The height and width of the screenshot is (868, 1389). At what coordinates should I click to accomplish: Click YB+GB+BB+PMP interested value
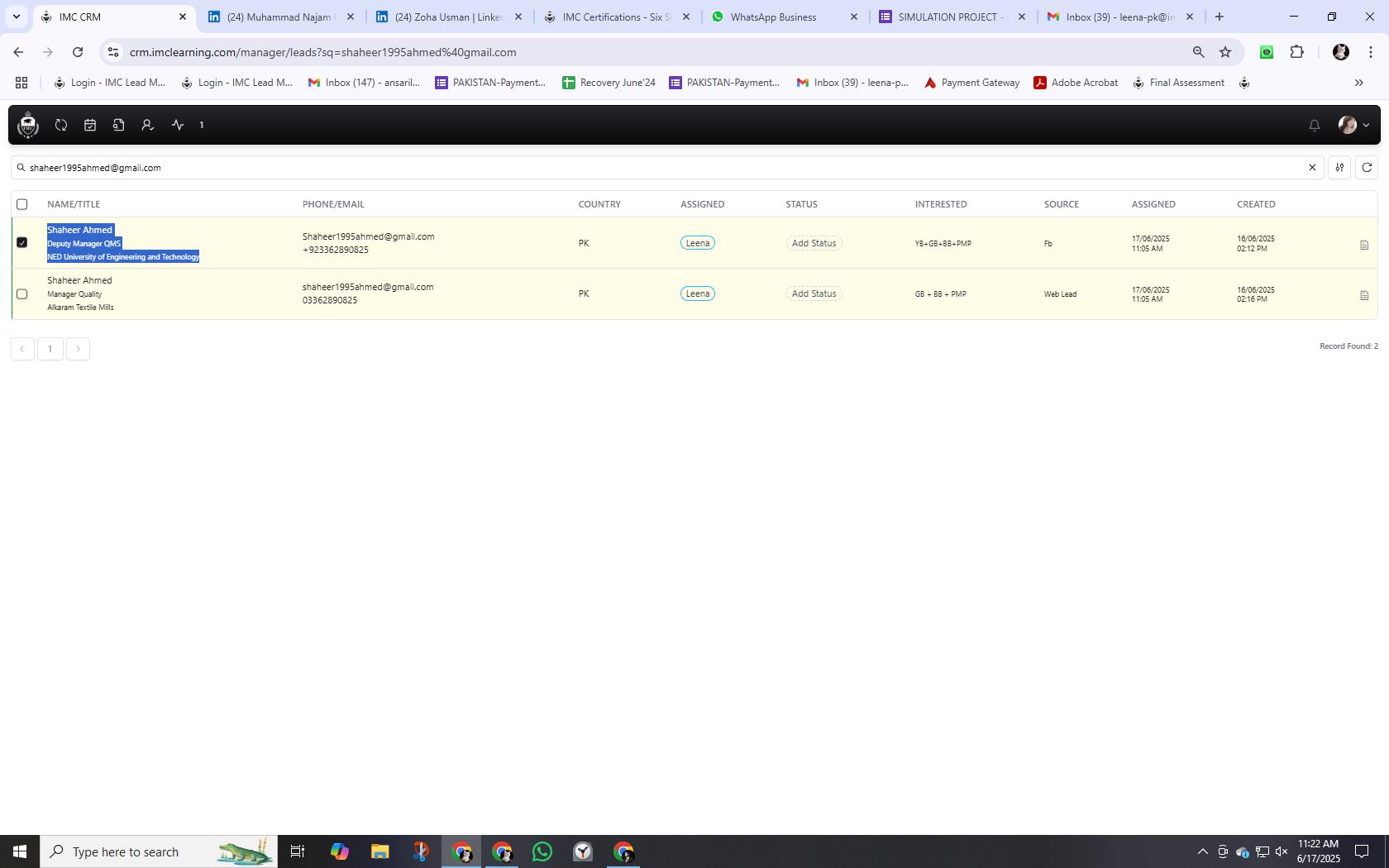[x=943, y=244]
